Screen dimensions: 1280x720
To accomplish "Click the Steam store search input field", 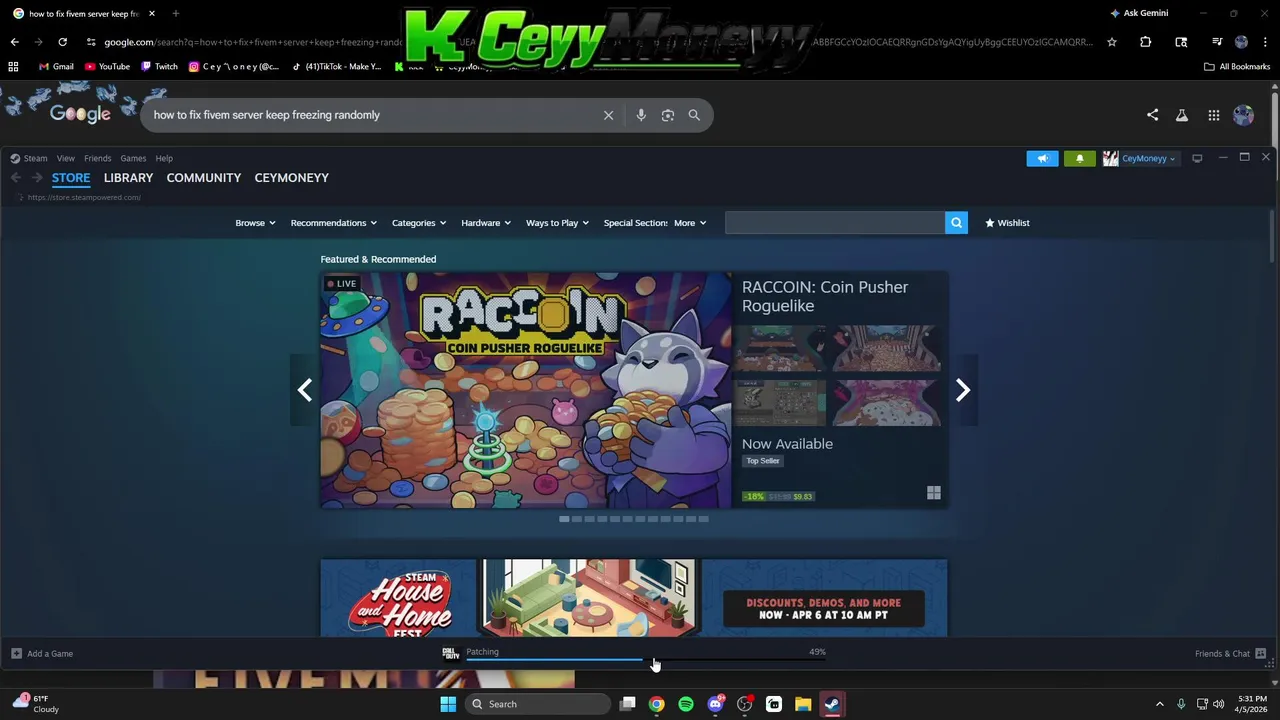I will 835,223.
